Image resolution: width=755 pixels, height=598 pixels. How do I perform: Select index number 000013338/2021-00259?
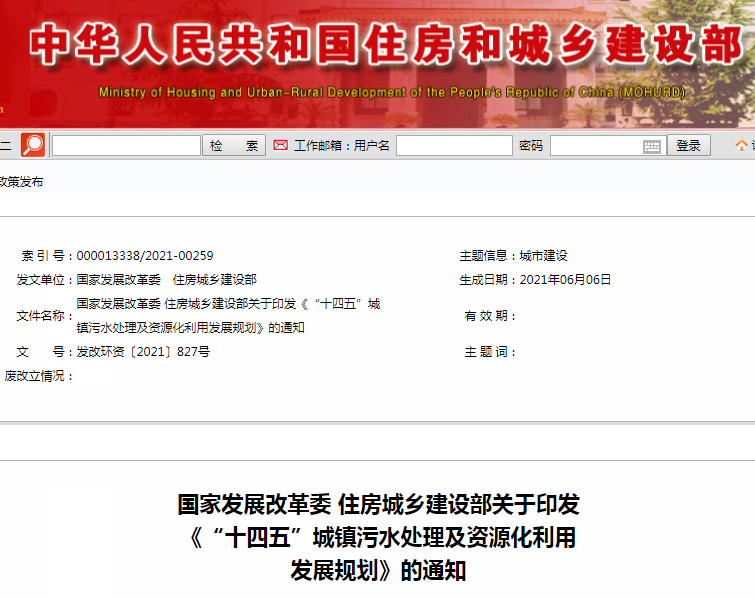(145, 256)
